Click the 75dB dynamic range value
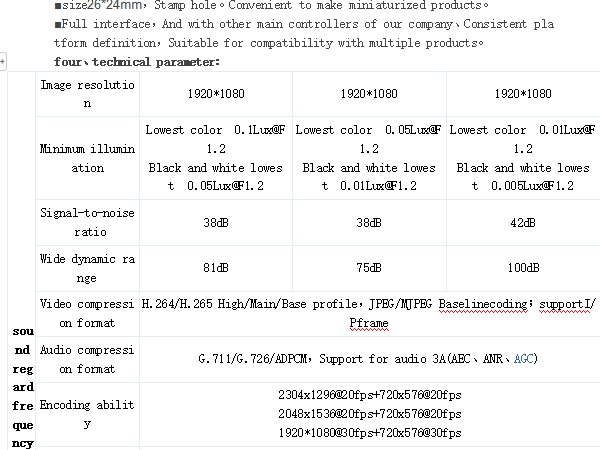Screen dimensions: 600x450 point(368,269)
